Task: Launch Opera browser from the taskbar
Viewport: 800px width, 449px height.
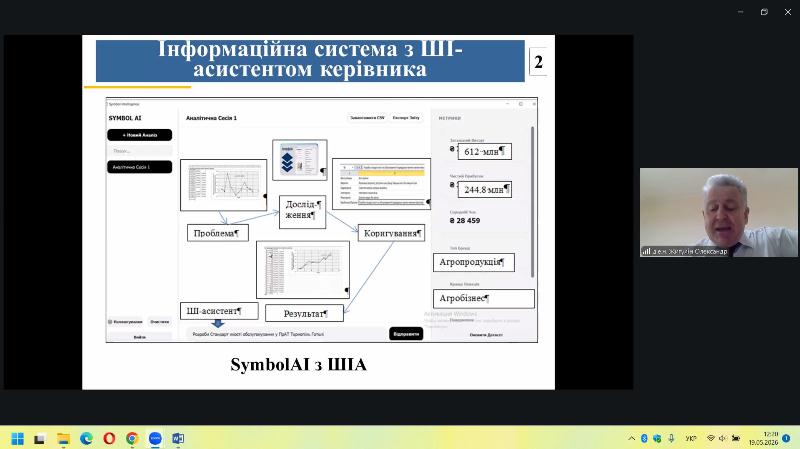Action: click(109, 439)
